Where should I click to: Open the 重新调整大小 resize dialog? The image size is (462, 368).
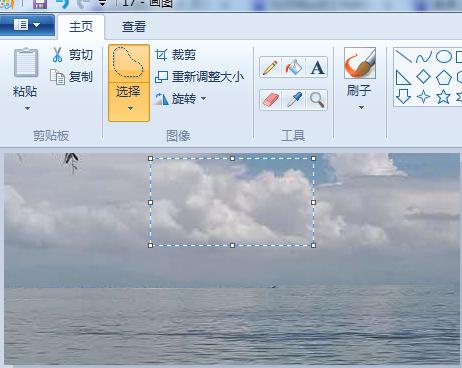point(199,77)
